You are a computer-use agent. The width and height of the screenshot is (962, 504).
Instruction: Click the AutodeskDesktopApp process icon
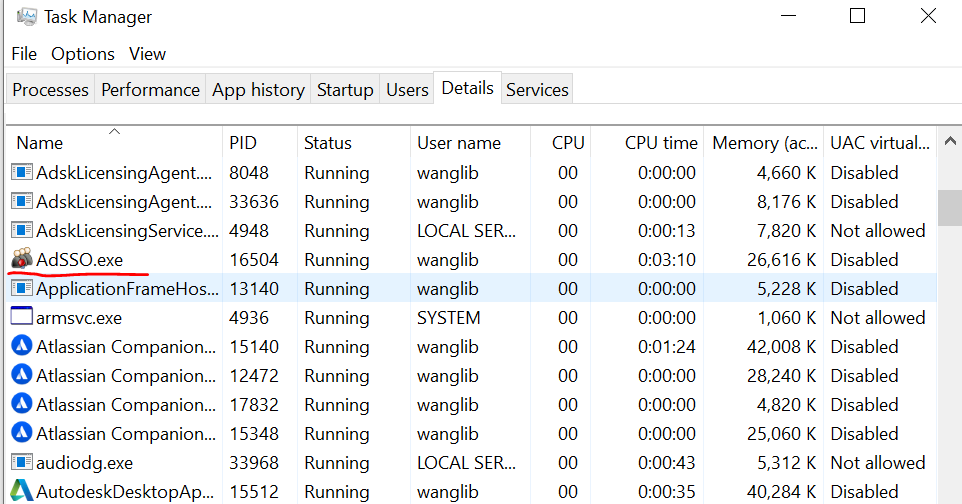21,492
